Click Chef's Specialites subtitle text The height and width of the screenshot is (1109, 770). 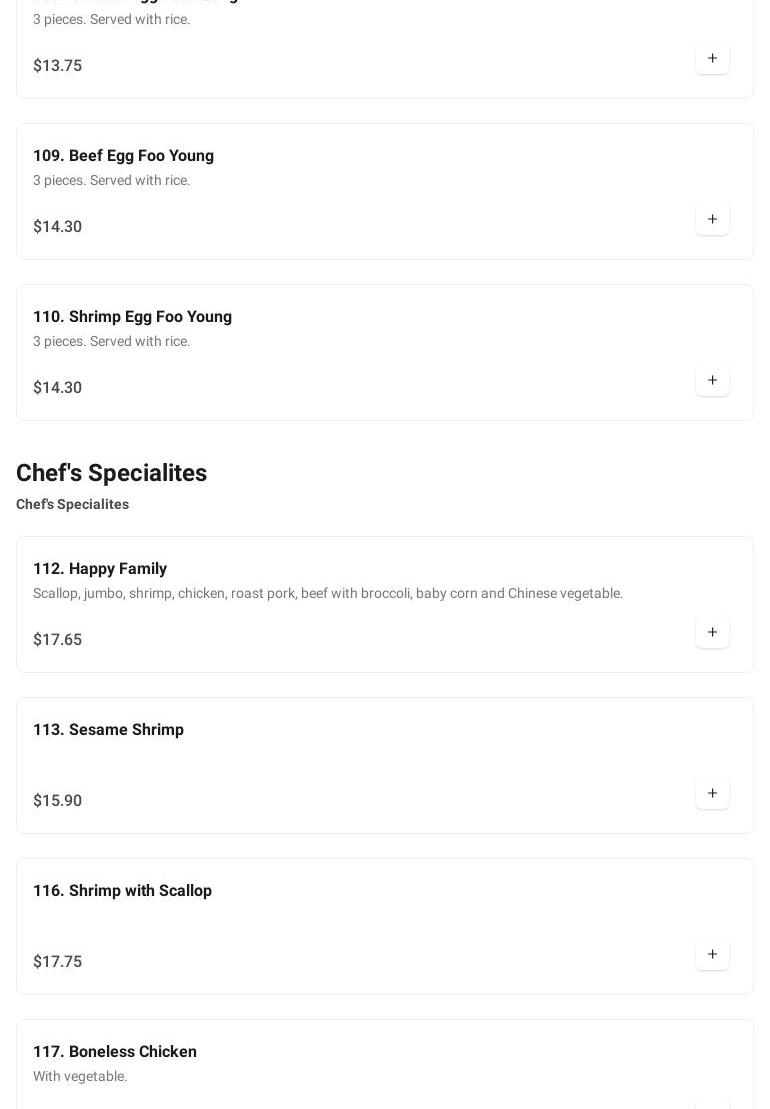pyautogui.click(x=72, y=505)
